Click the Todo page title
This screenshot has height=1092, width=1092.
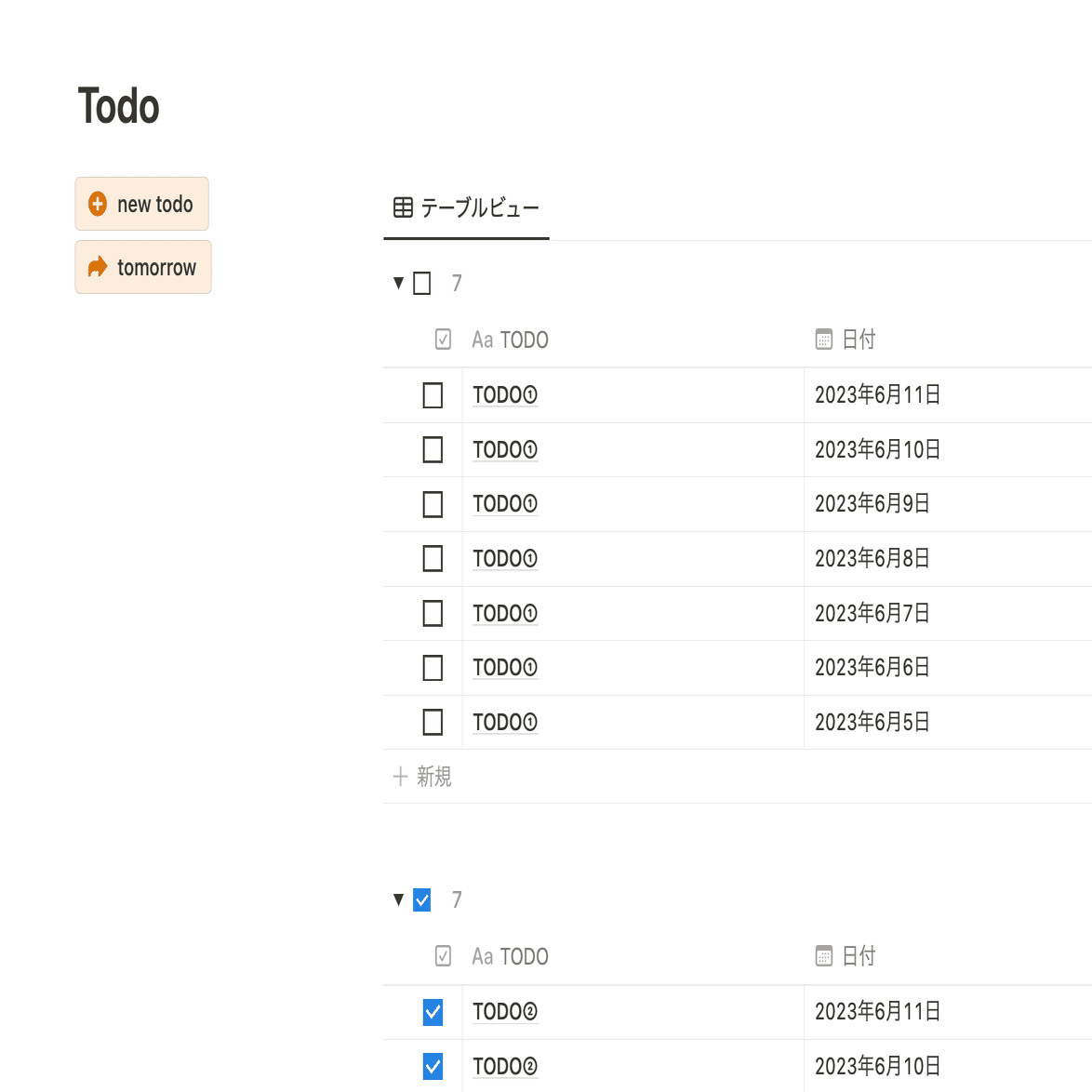coord(118,106)
